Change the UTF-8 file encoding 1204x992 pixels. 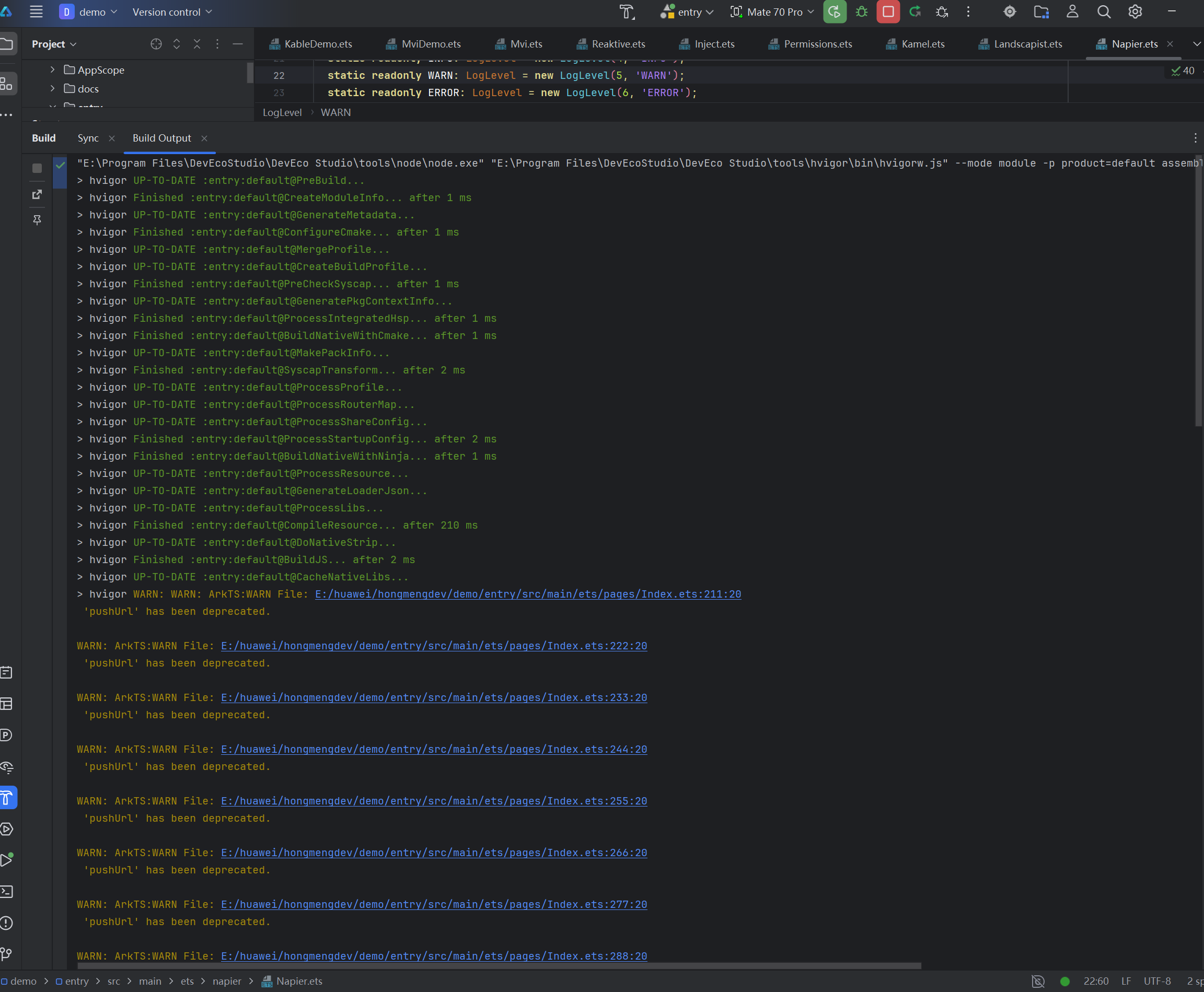tap(1157, 981)
